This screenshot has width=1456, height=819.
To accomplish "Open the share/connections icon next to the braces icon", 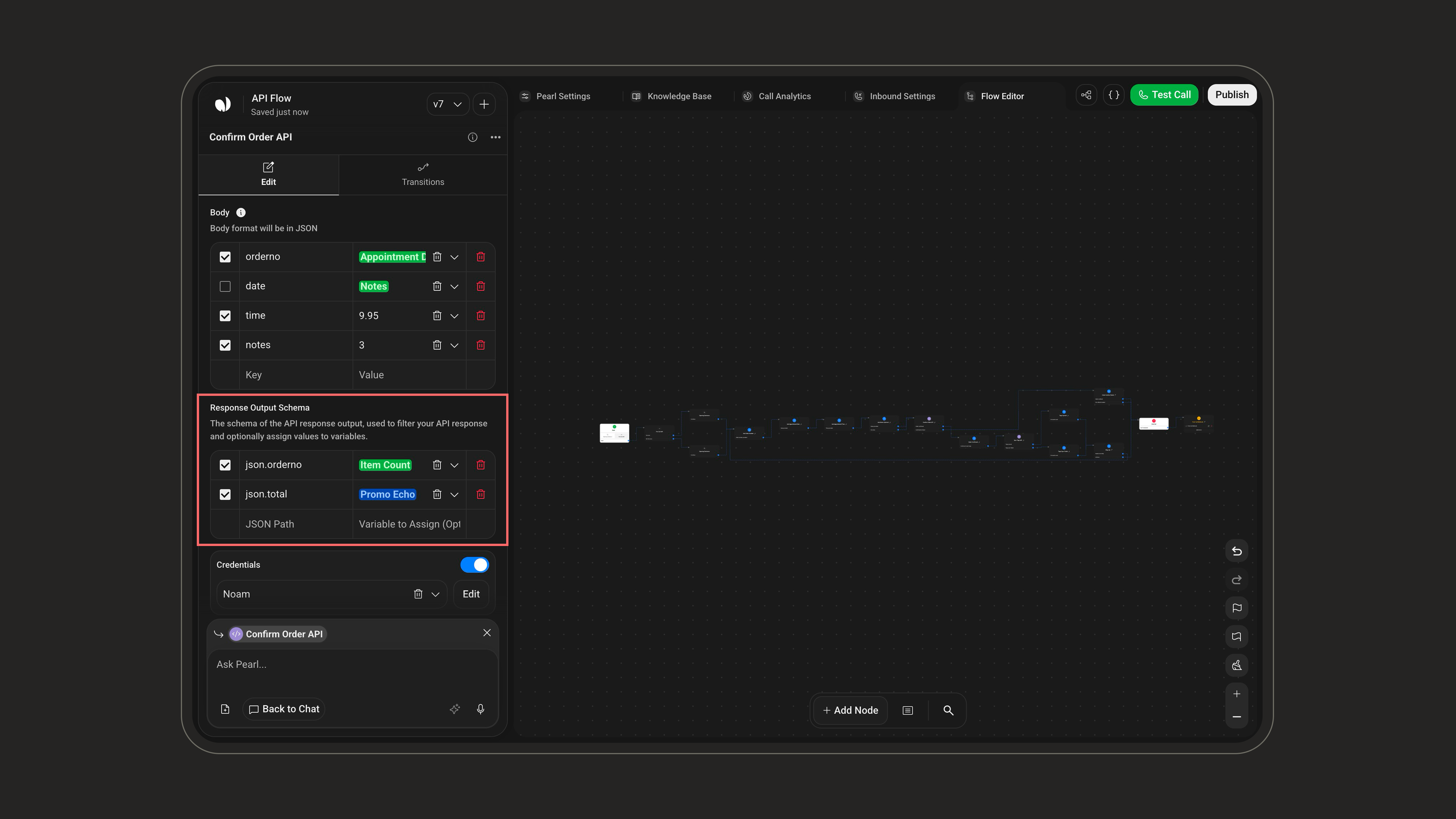I will (x=1086, y=95).
